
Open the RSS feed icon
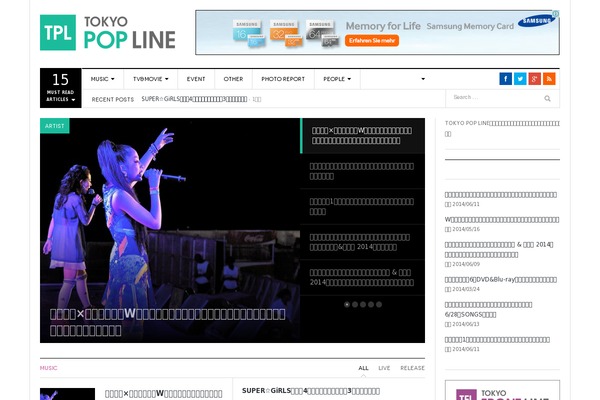click(x=549, y=79)
